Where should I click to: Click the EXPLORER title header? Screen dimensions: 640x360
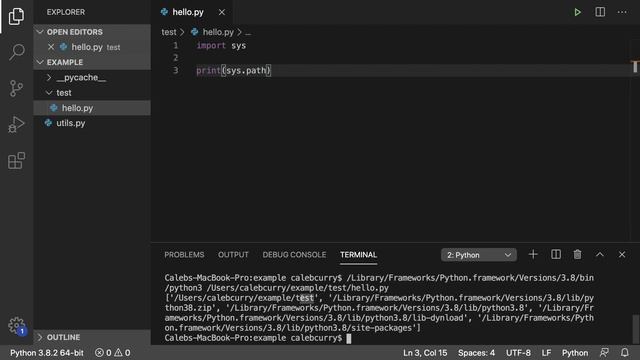pos(66,12)
